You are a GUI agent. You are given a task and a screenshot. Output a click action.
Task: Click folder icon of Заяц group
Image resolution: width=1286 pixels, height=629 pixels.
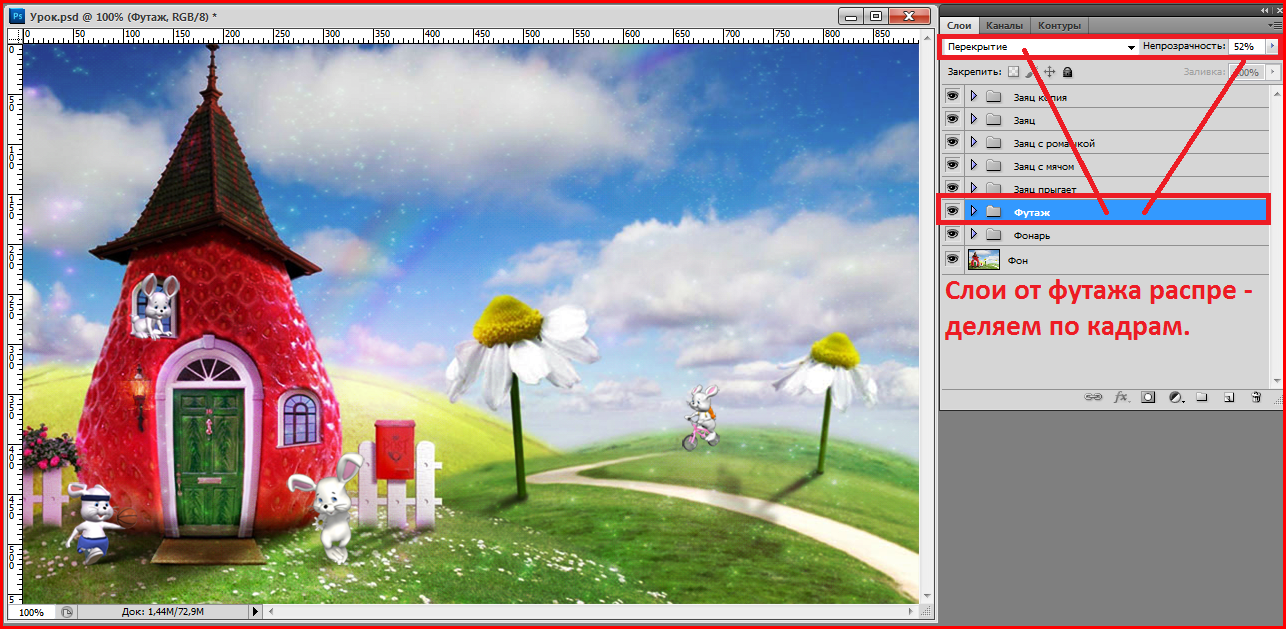[993, 120]
